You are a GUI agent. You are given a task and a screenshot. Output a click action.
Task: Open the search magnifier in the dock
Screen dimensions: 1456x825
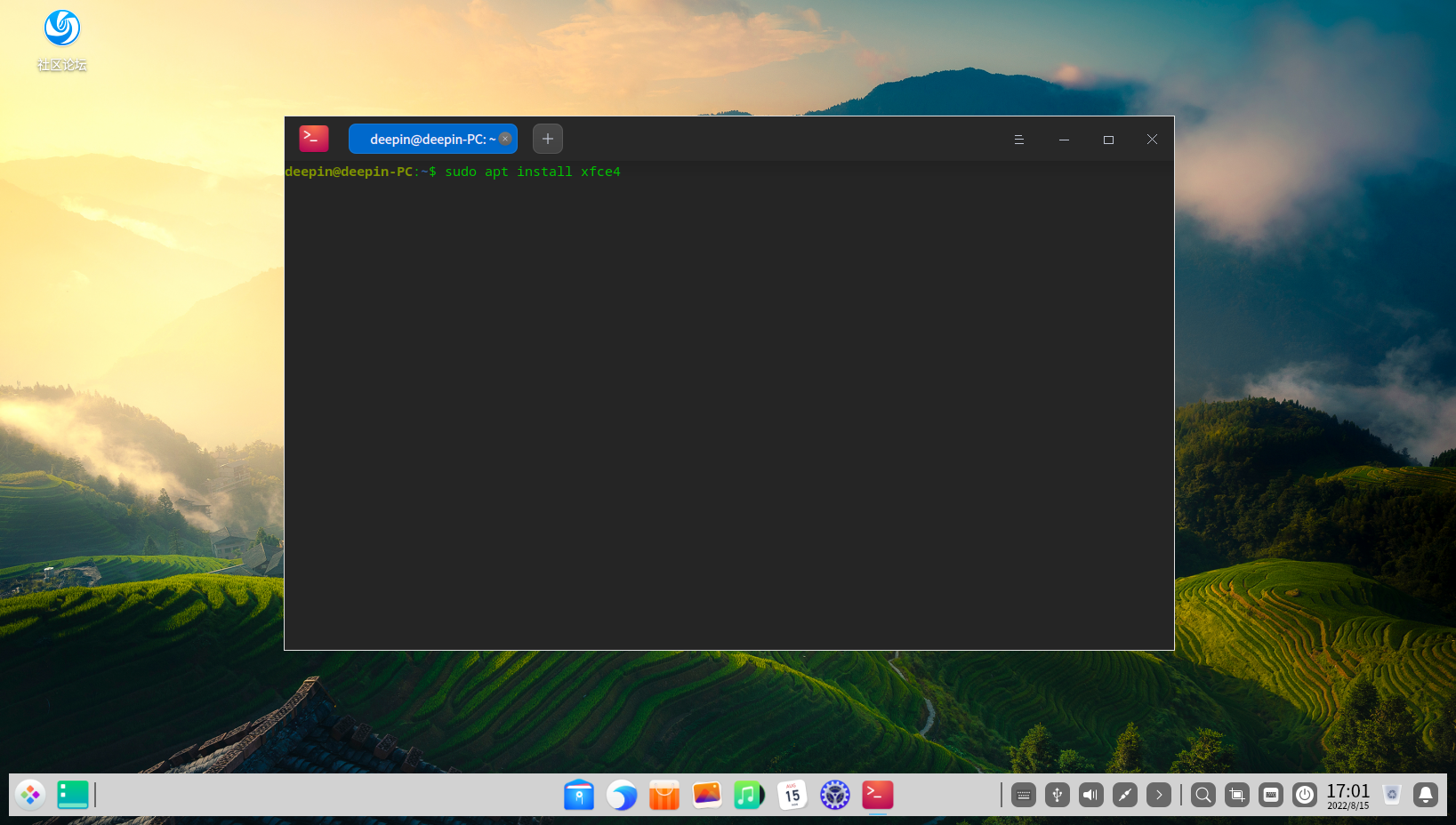pyautogui.click(x=1203, y=795)
